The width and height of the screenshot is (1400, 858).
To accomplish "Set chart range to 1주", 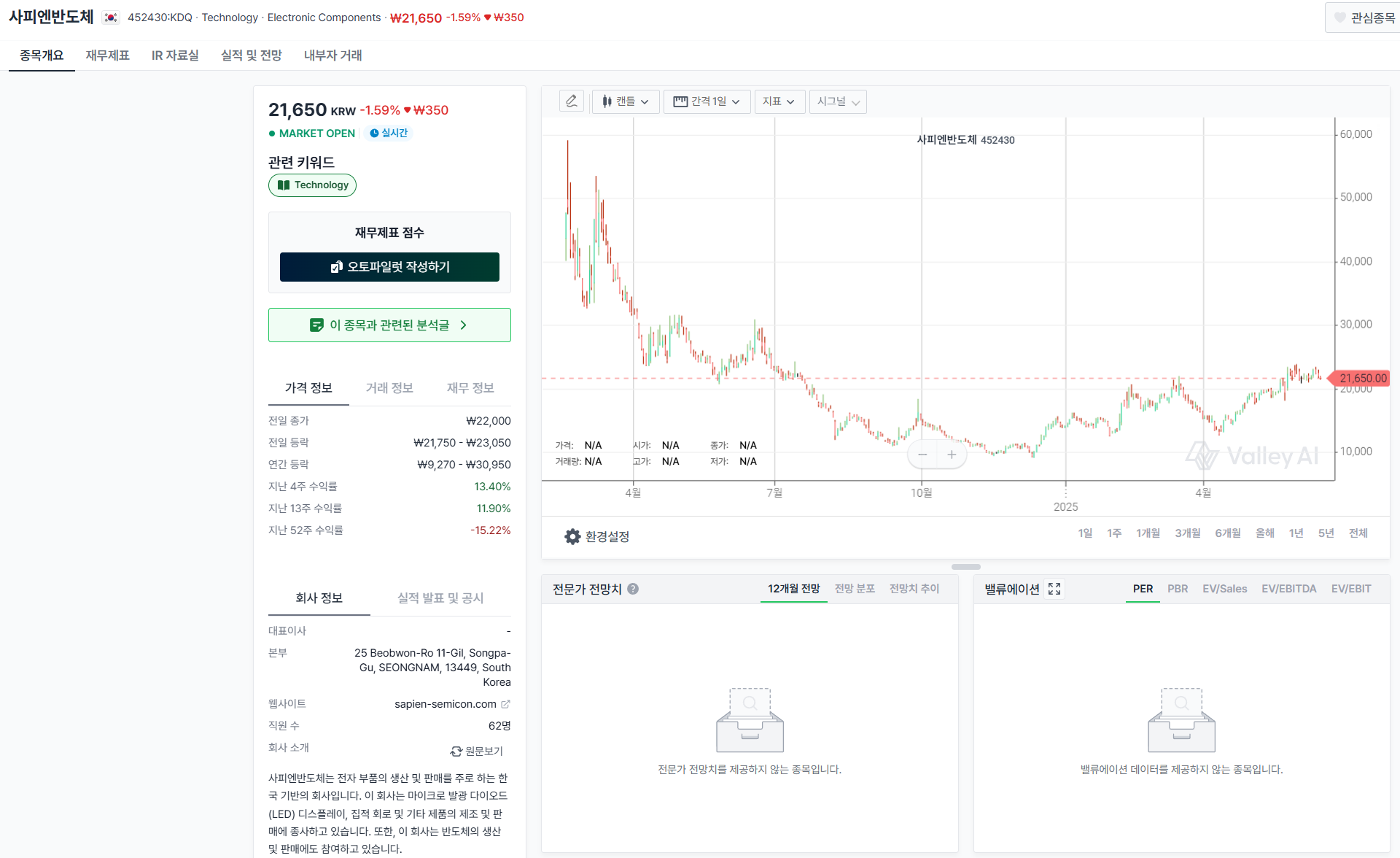I will click(1114, 533).
